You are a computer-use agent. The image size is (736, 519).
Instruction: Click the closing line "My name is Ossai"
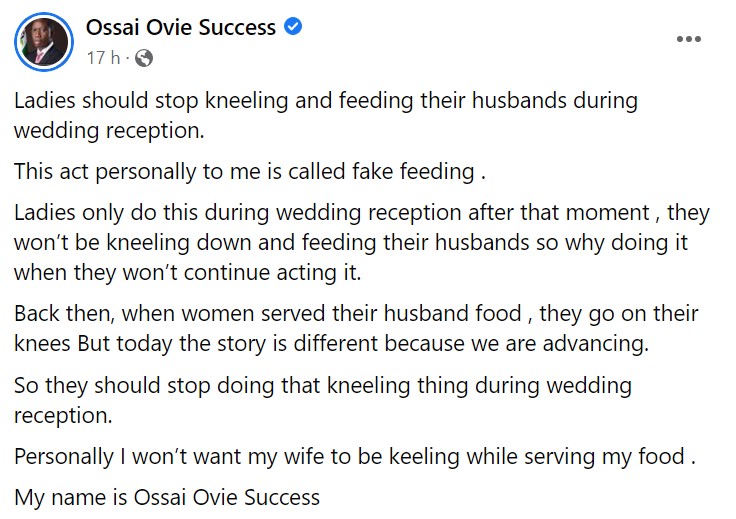pos(167,497)
